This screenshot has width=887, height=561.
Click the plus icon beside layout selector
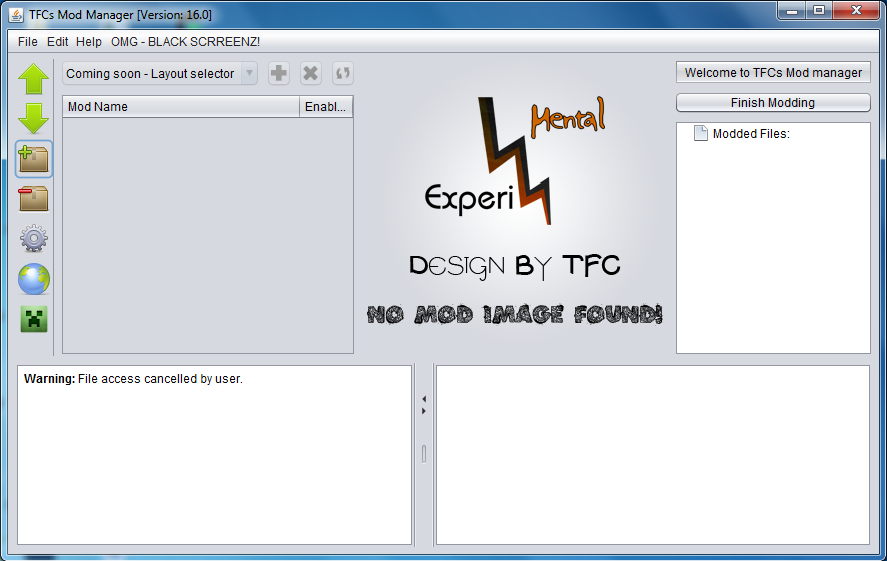point(279,73)
